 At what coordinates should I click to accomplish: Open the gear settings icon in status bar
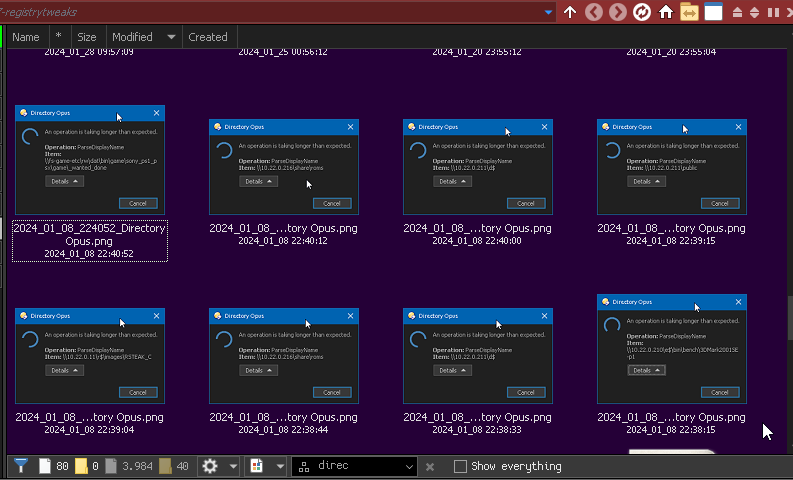210,466
